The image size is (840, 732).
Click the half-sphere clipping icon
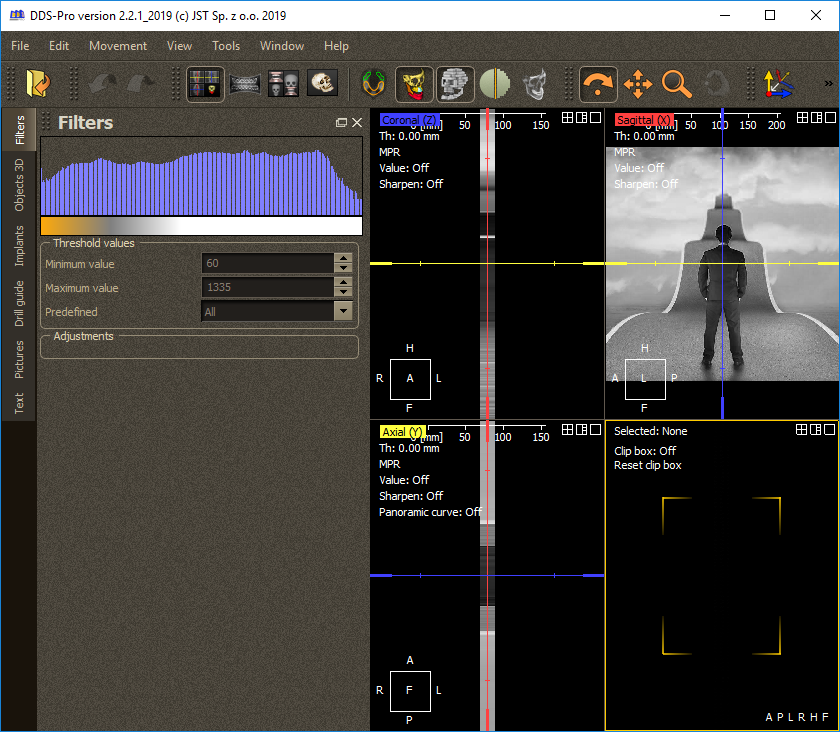click(x=495, y=84)
